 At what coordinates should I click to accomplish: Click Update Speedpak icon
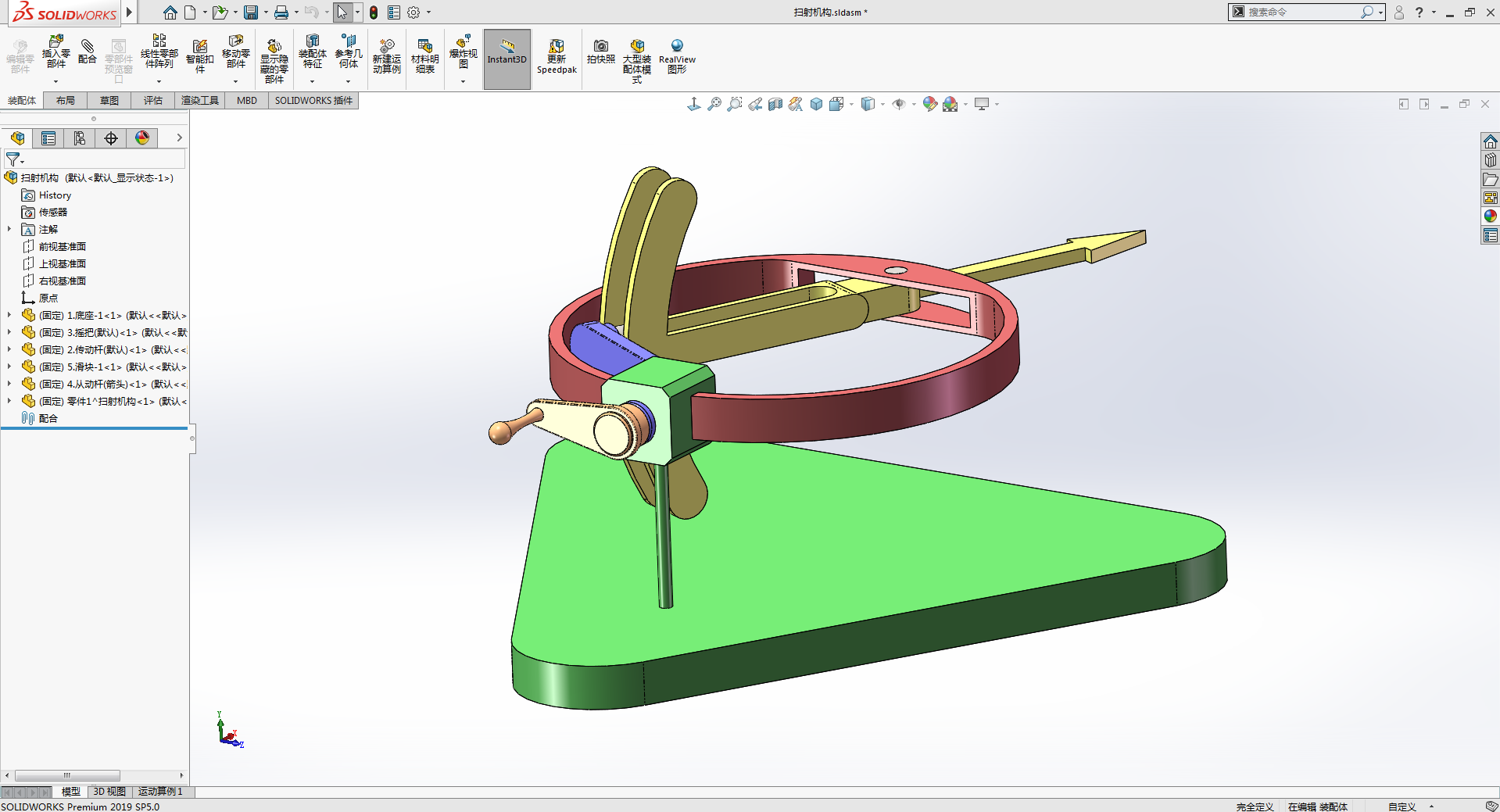point(557,56)
